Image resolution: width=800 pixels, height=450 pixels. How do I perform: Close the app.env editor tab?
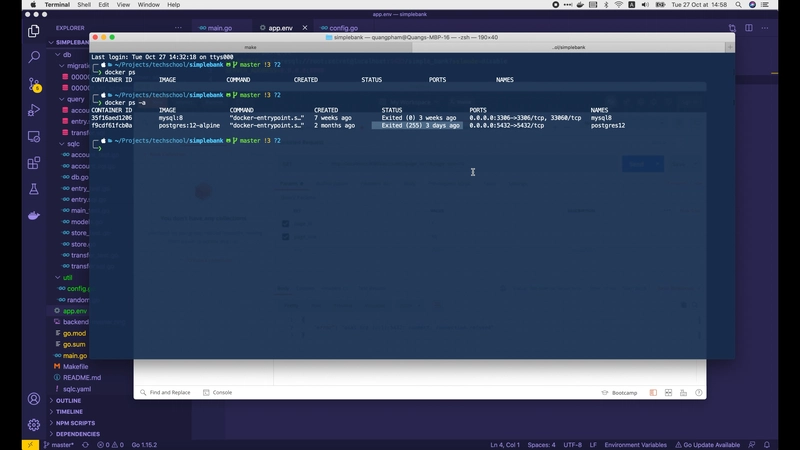(x=305, y=28)
